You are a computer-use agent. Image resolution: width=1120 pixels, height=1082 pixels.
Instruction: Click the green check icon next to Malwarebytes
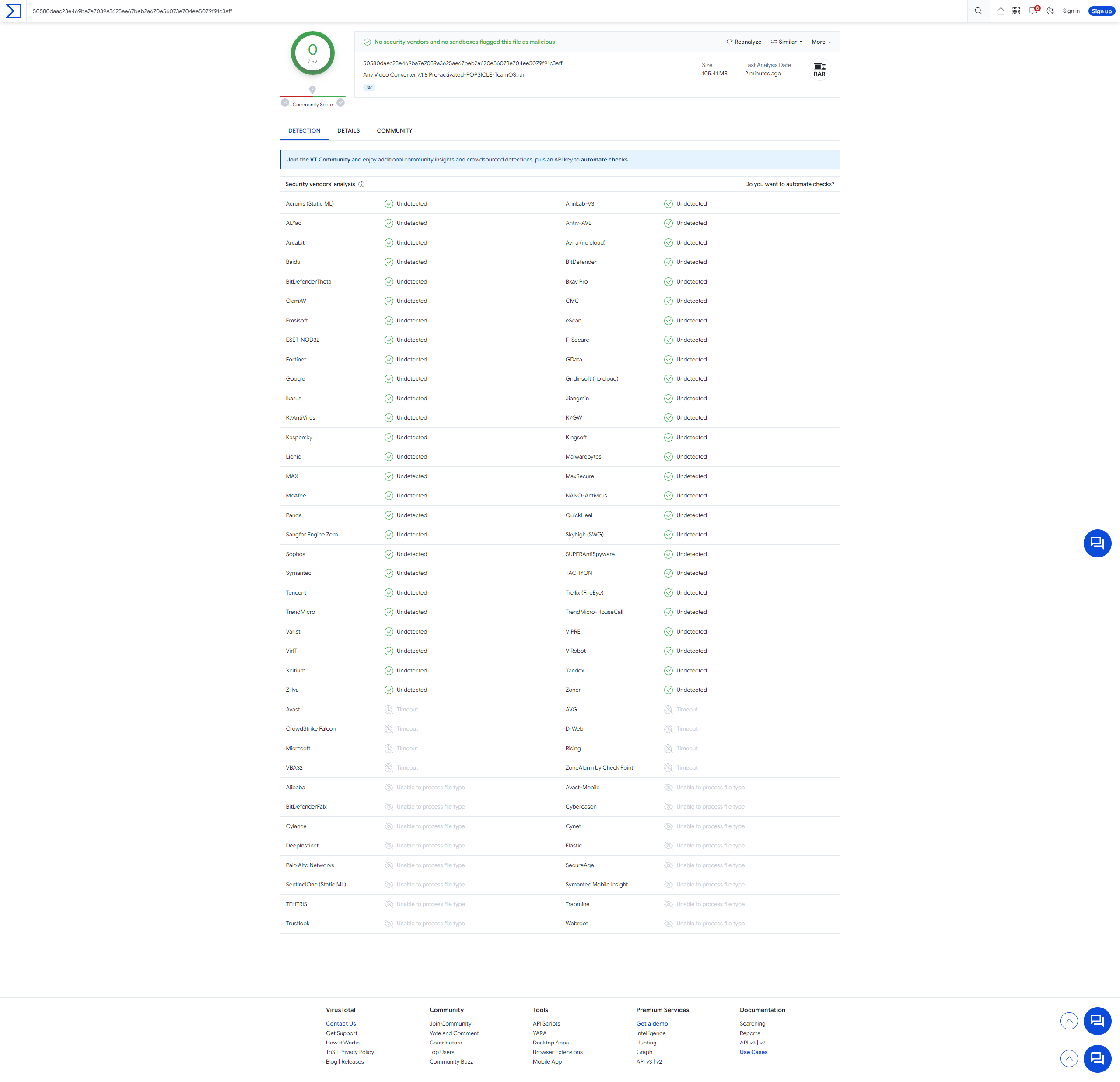pos(668,457)
